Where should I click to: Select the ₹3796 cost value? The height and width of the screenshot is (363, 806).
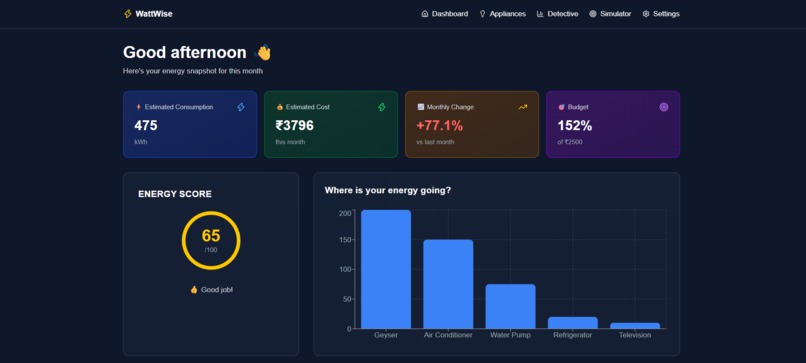[295, 125]
